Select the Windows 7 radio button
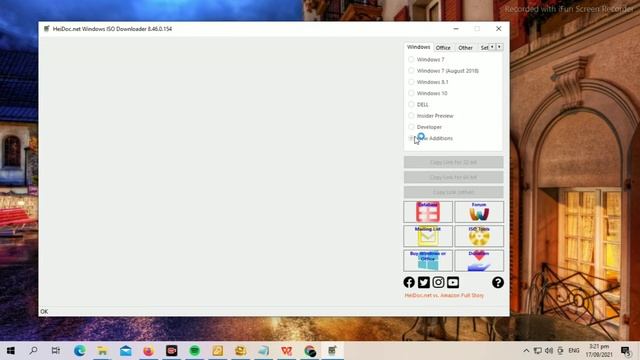 pos(411,60)
